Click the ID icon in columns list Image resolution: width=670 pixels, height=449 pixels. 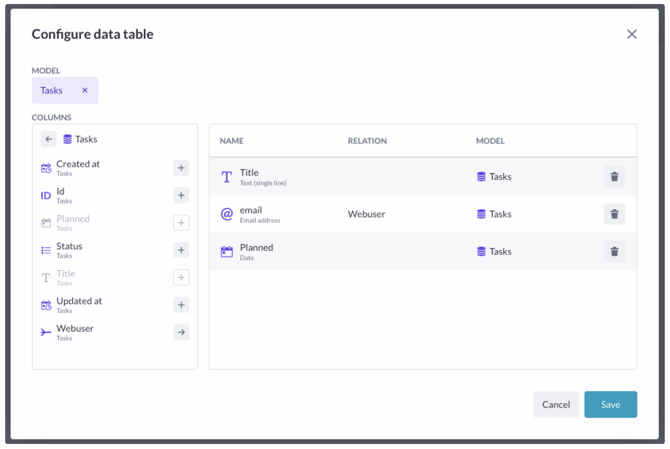46,196
